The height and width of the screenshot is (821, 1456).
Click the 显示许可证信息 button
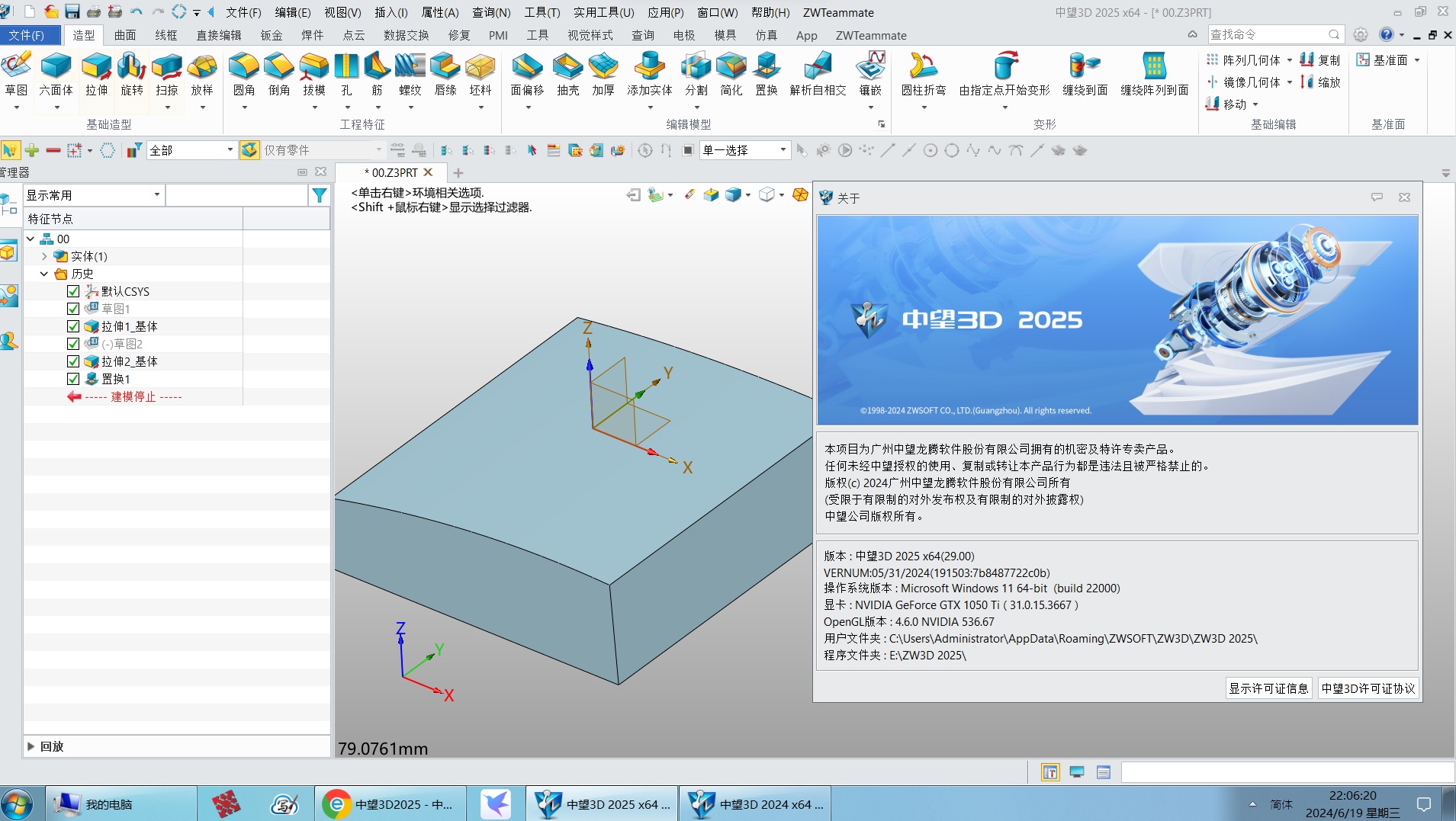coord(1268,688)
